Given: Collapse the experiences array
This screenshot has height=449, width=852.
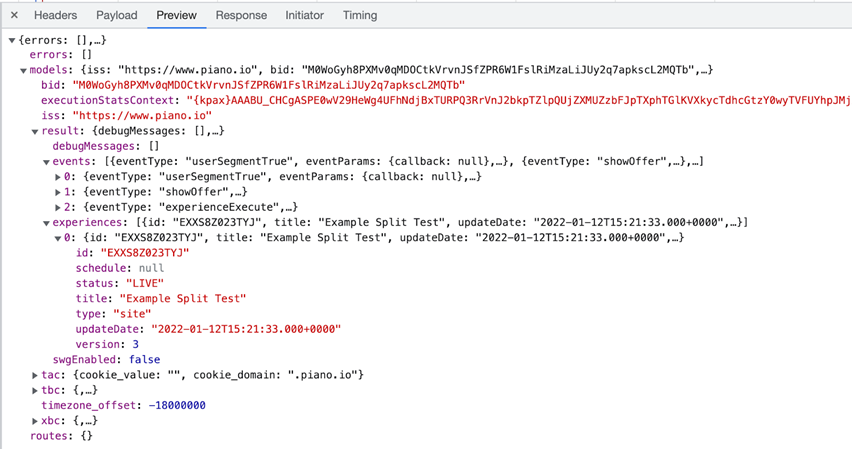Looking at the screenshot, I should pyautogui.click(x=46, y=223).
